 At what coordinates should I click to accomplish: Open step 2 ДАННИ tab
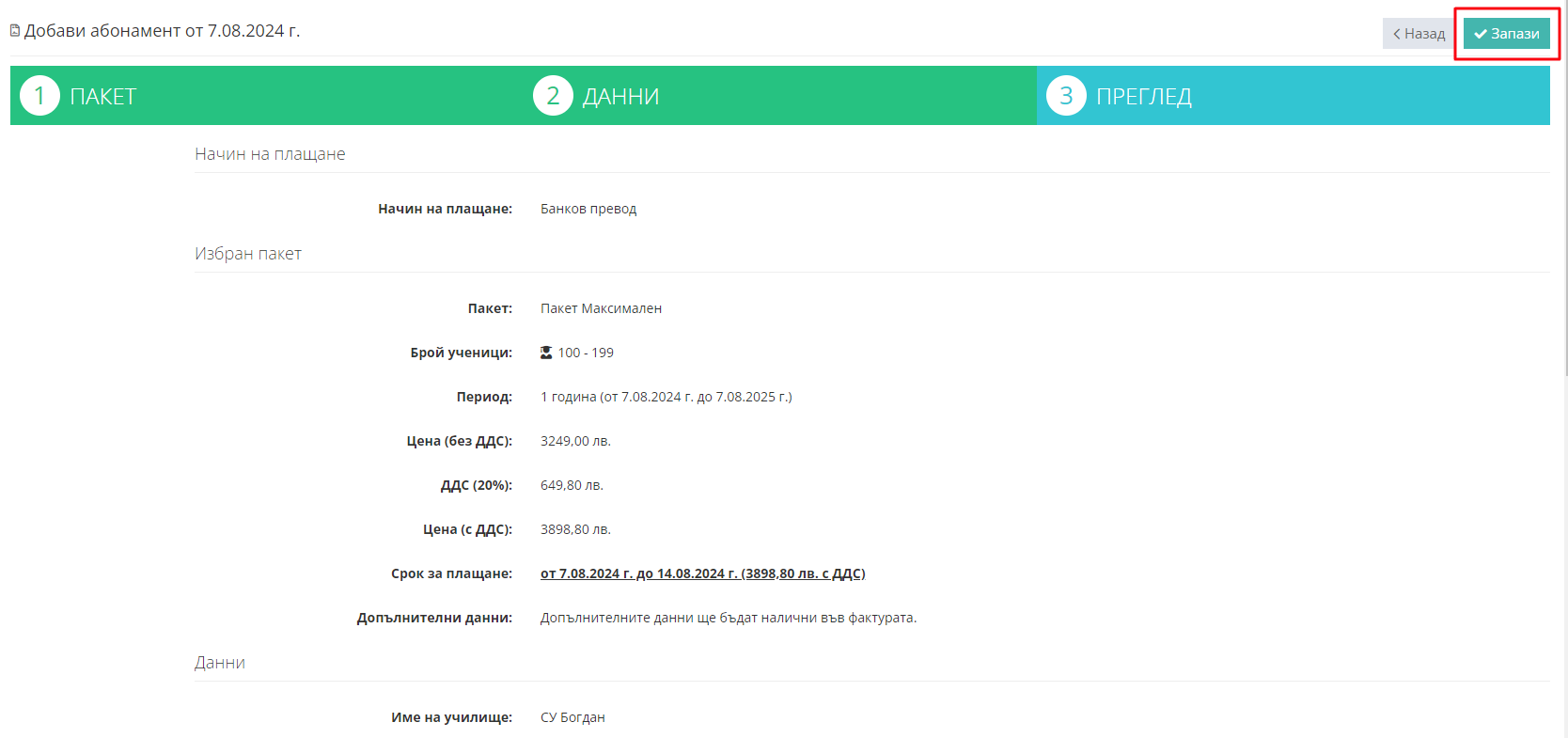[x=780, y=96]
